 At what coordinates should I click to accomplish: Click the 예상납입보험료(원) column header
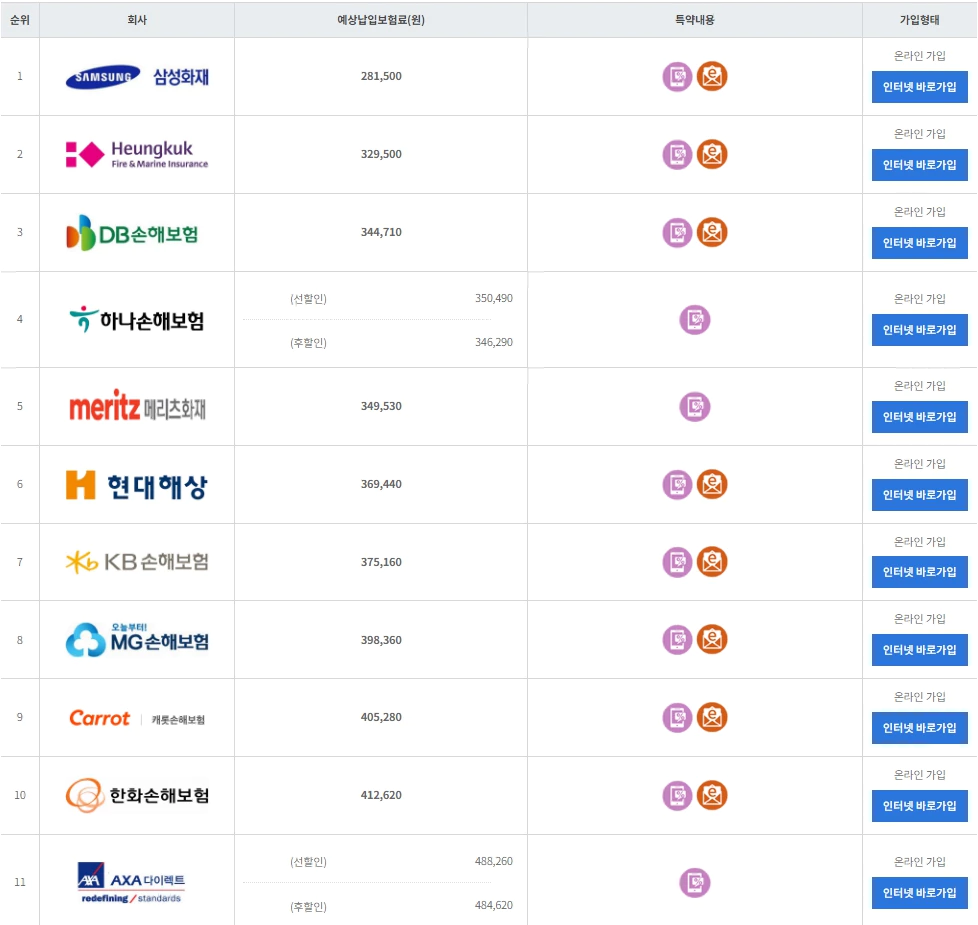(381, 20)
